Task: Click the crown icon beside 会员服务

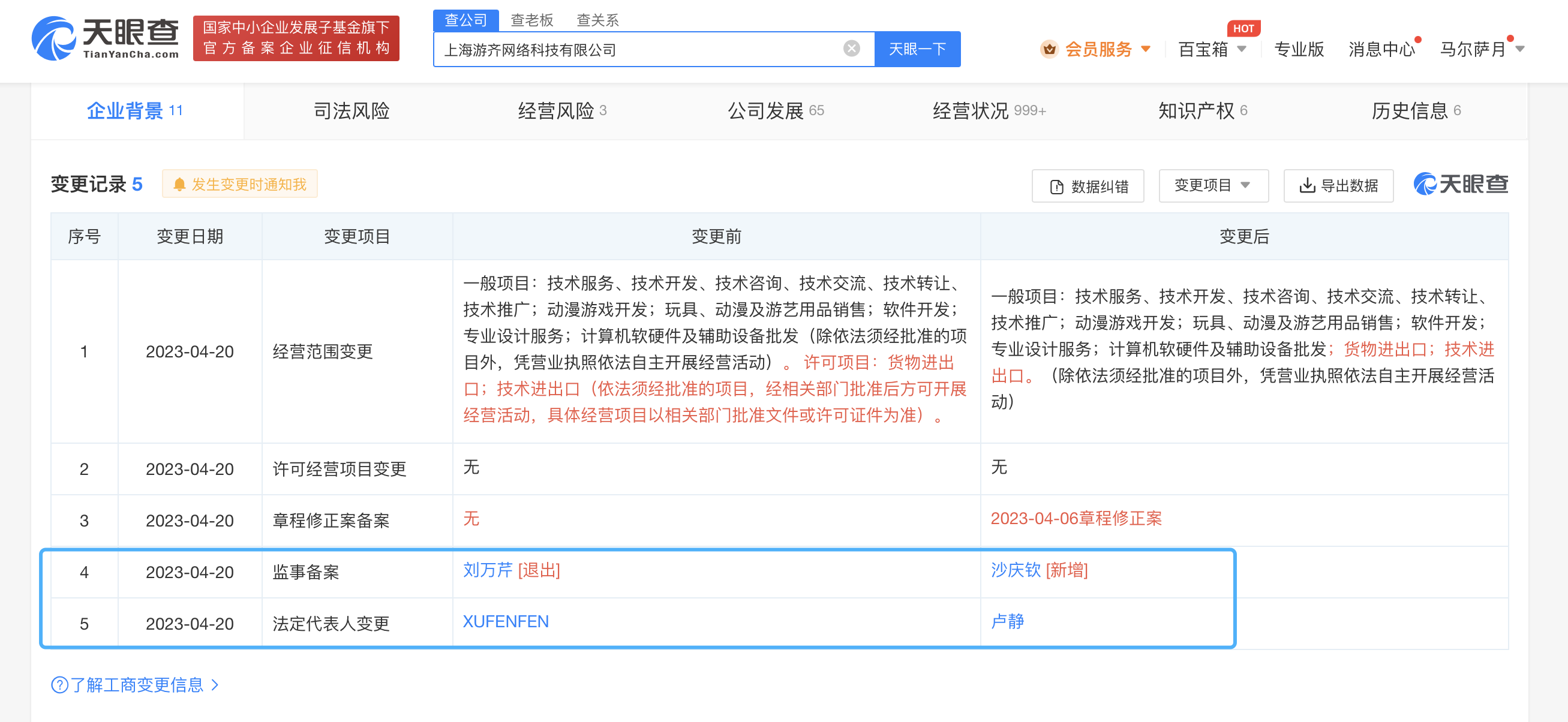Action: click(1049, 49)
